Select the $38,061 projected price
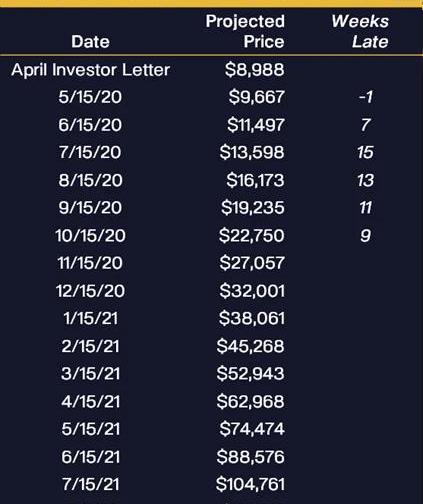Image resolution: width=423 pixels, height=504 pixels. pos(252,318)
